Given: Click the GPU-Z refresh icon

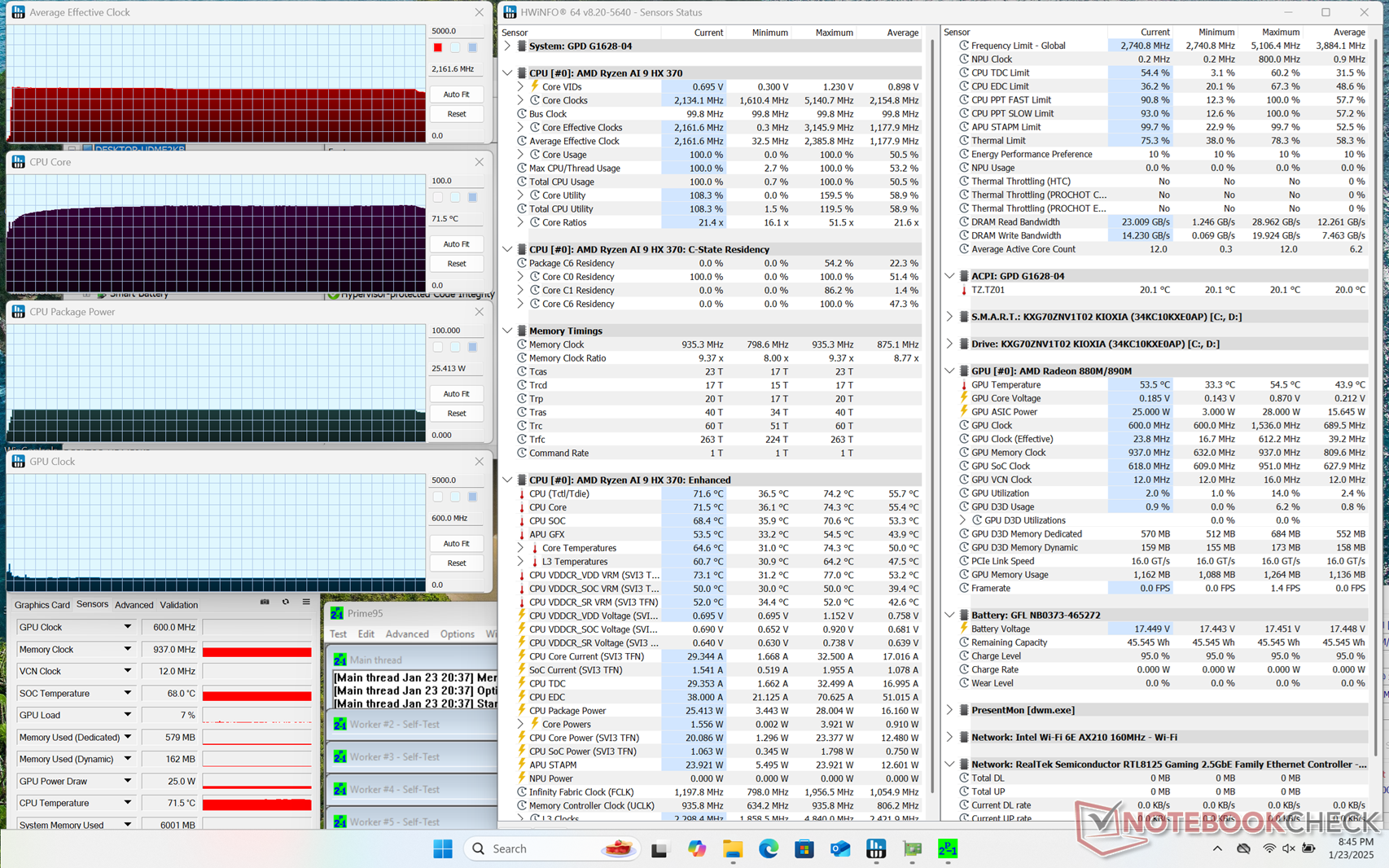Looking at the screenshot, I should pos(286,603).
